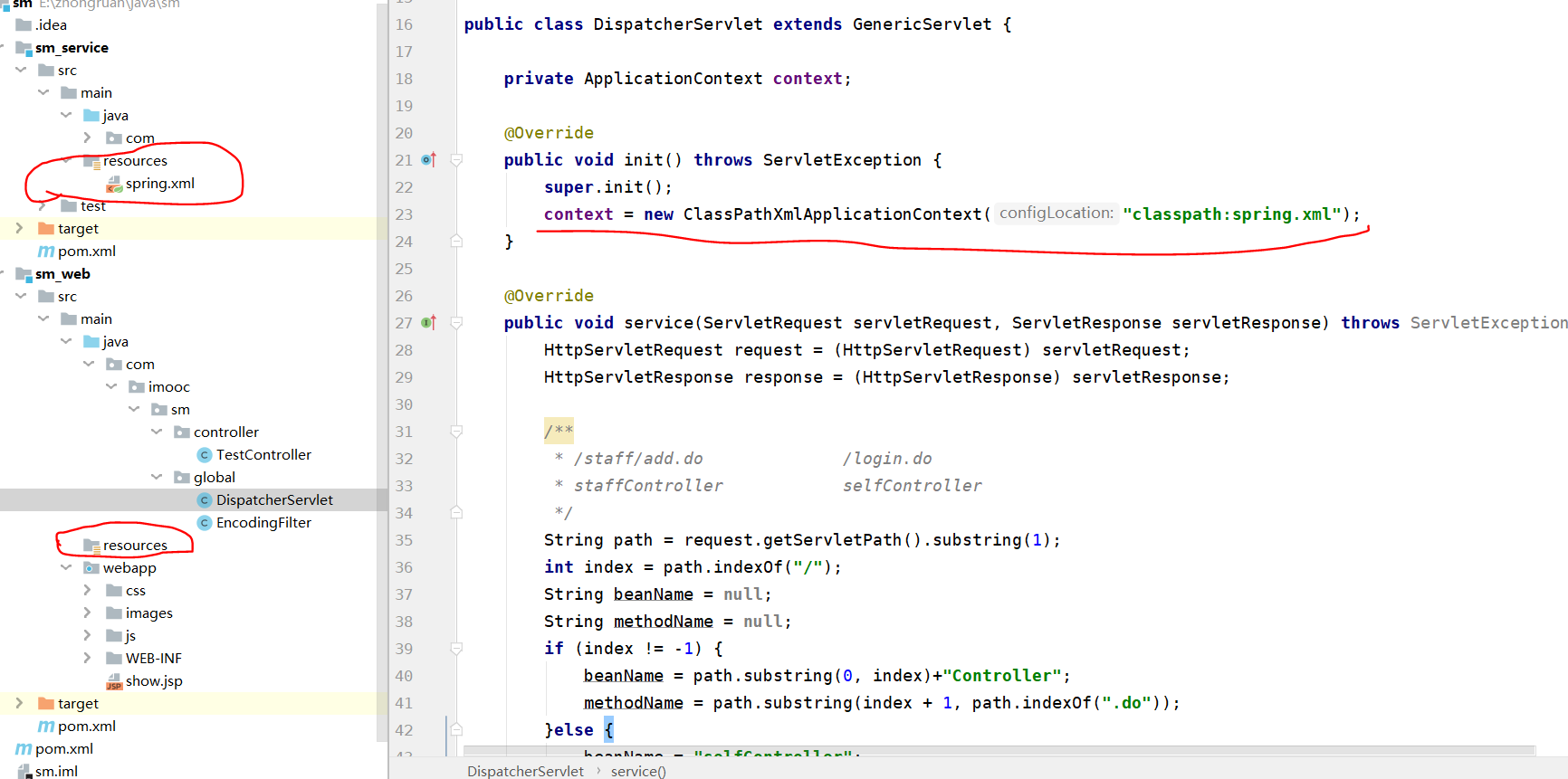This screenshot has width=1568, height=779.
Task: Click the js folder icon
Action: 114,635
